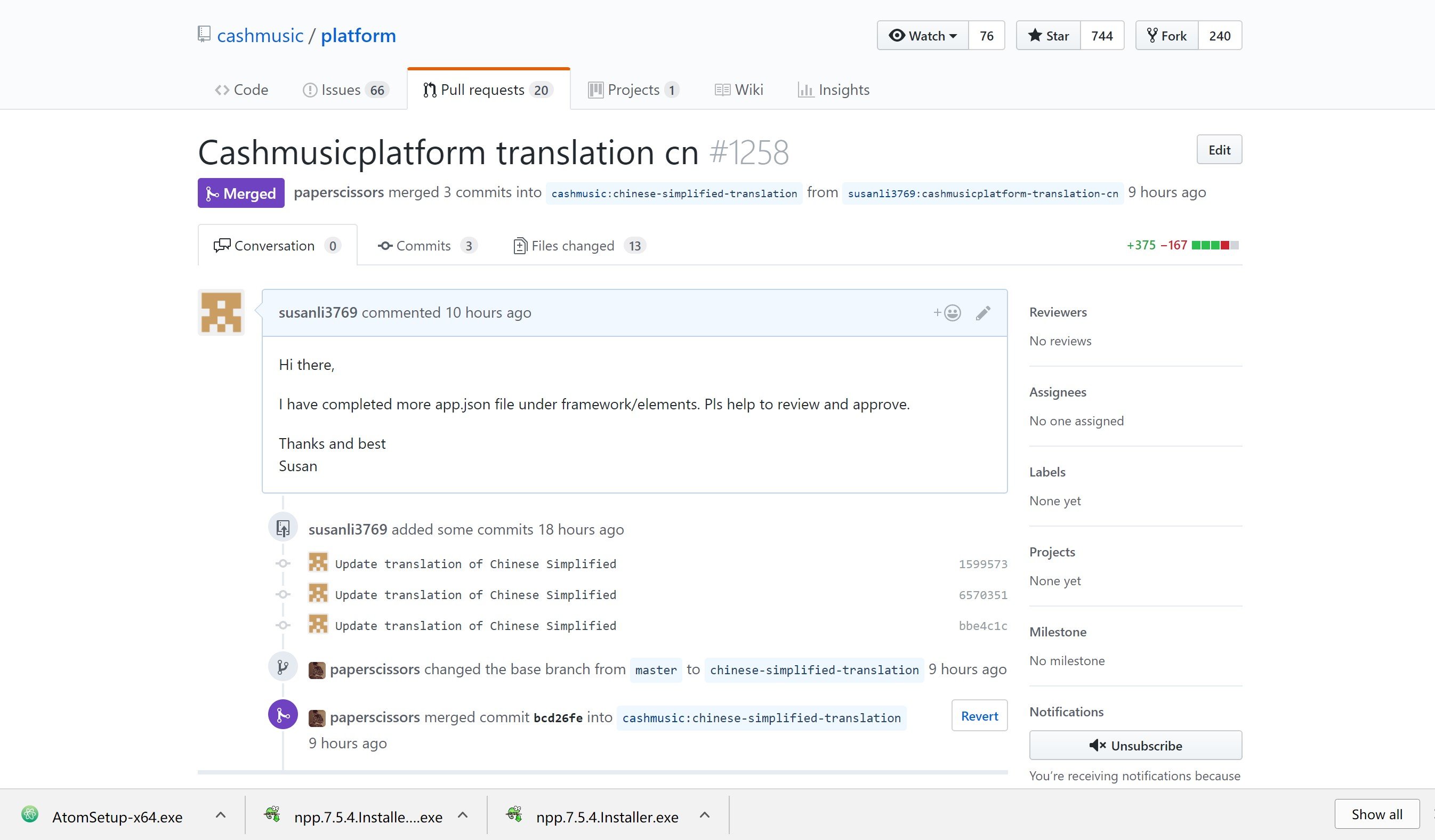Click the avatar next to commit 1599573
The width and height of the screenshot is (1435, 840).
[x=318, y=562]
